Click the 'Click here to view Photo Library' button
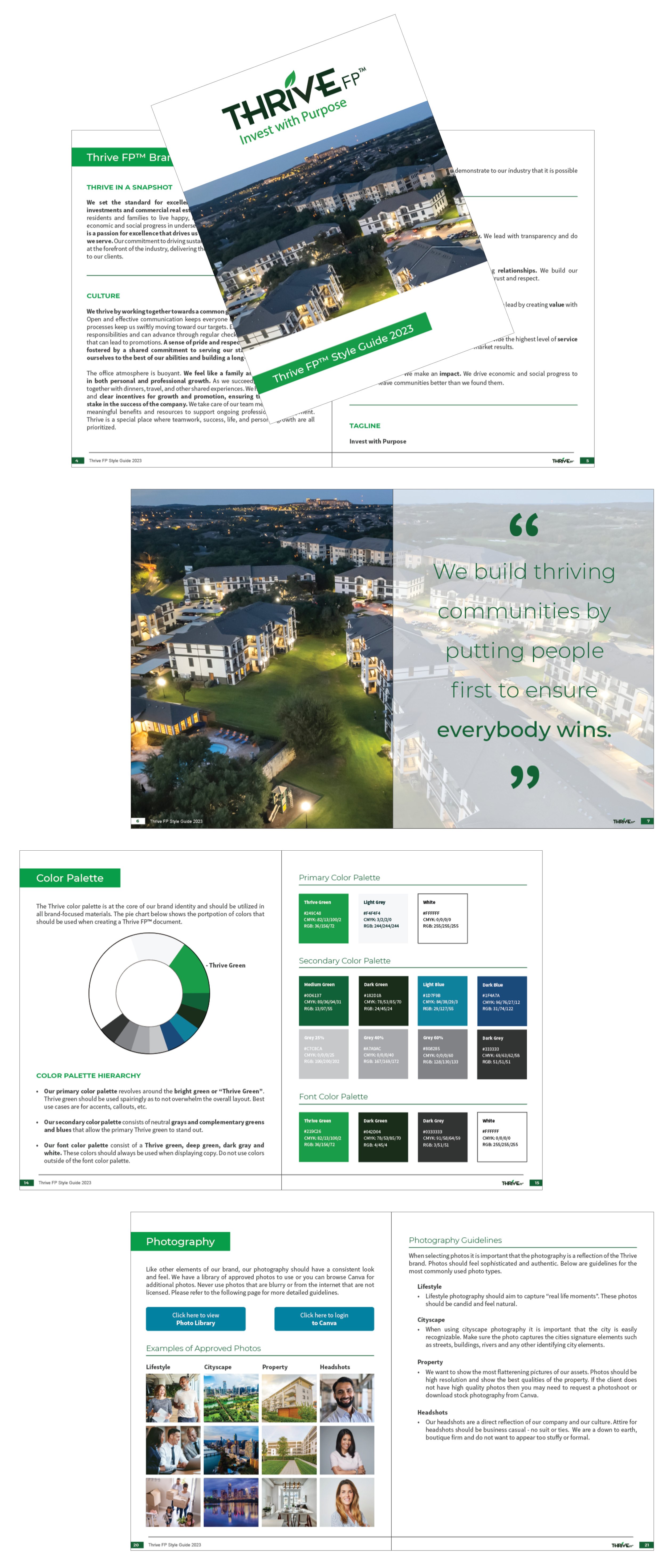The width and height of the screenshot is (666, 1568). (195, 1318)
